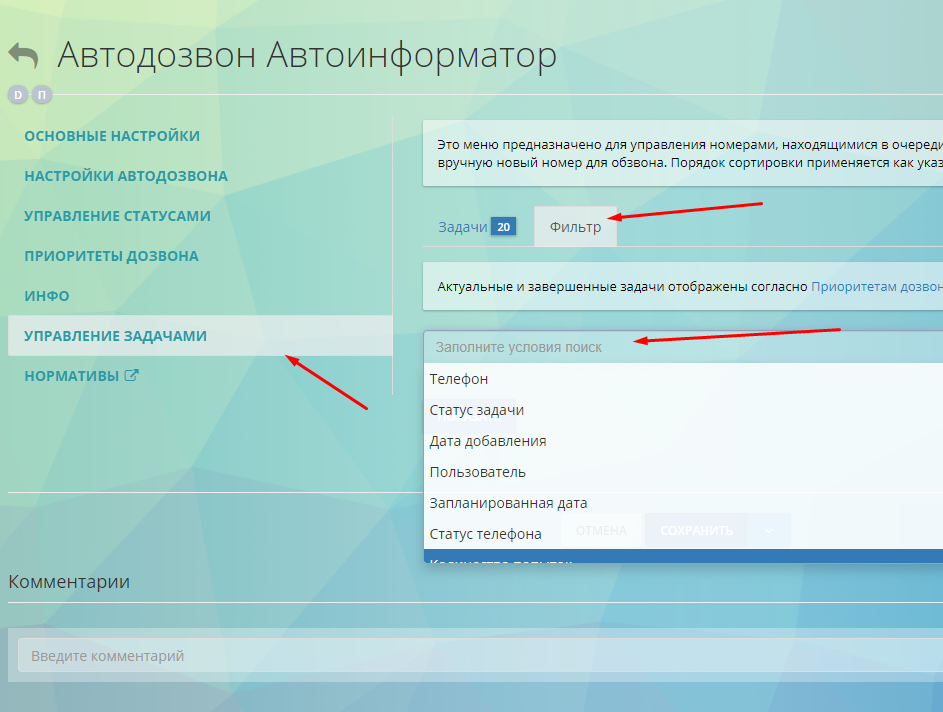Open Настройки автодозвона section
943x712 pixels.
click(x=125, y=176)
